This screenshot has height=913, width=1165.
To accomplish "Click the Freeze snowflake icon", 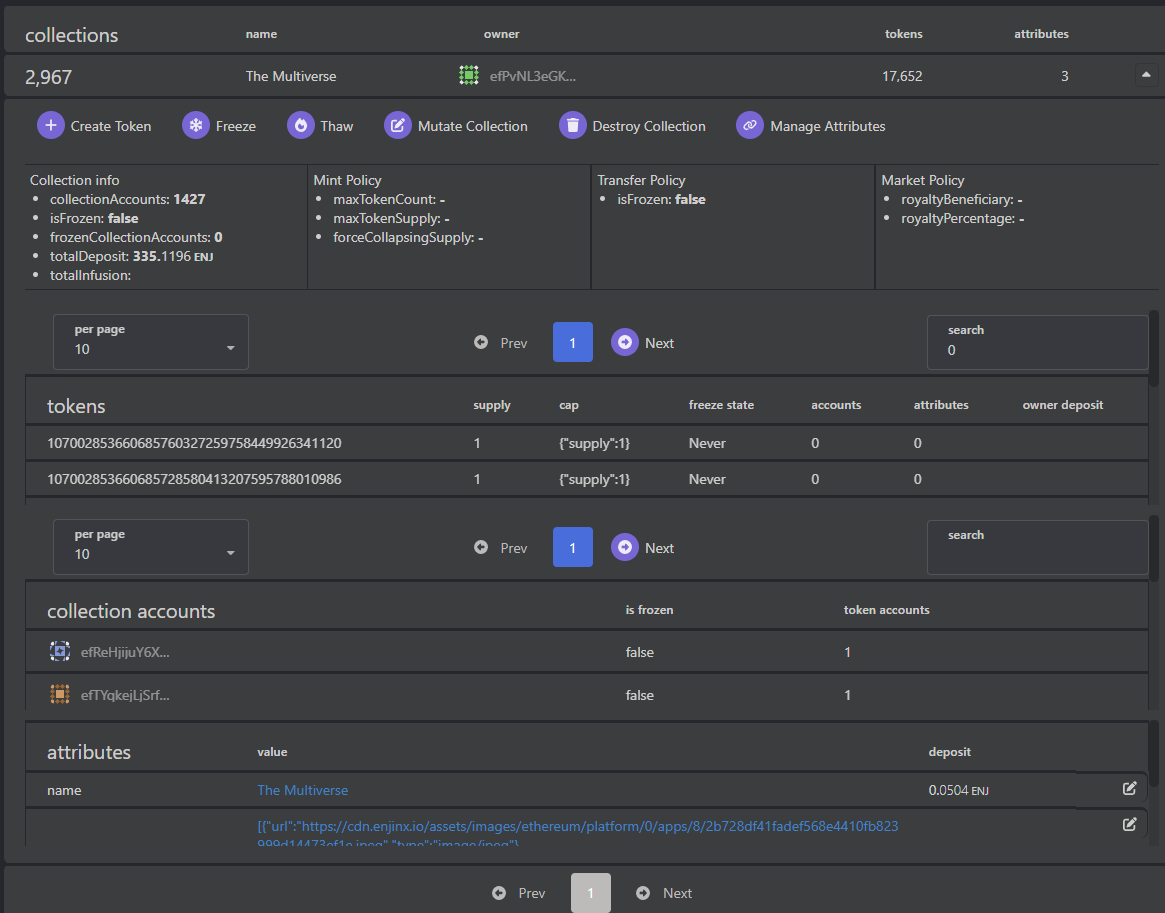I will click(x=196, y=126).
